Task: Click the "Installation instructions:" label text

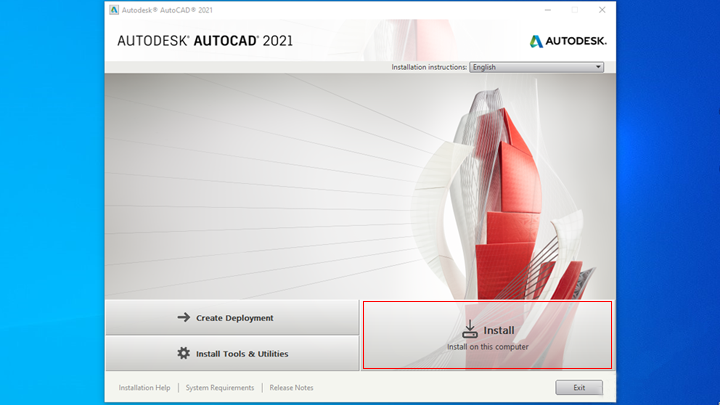Action: coord(428,67)
